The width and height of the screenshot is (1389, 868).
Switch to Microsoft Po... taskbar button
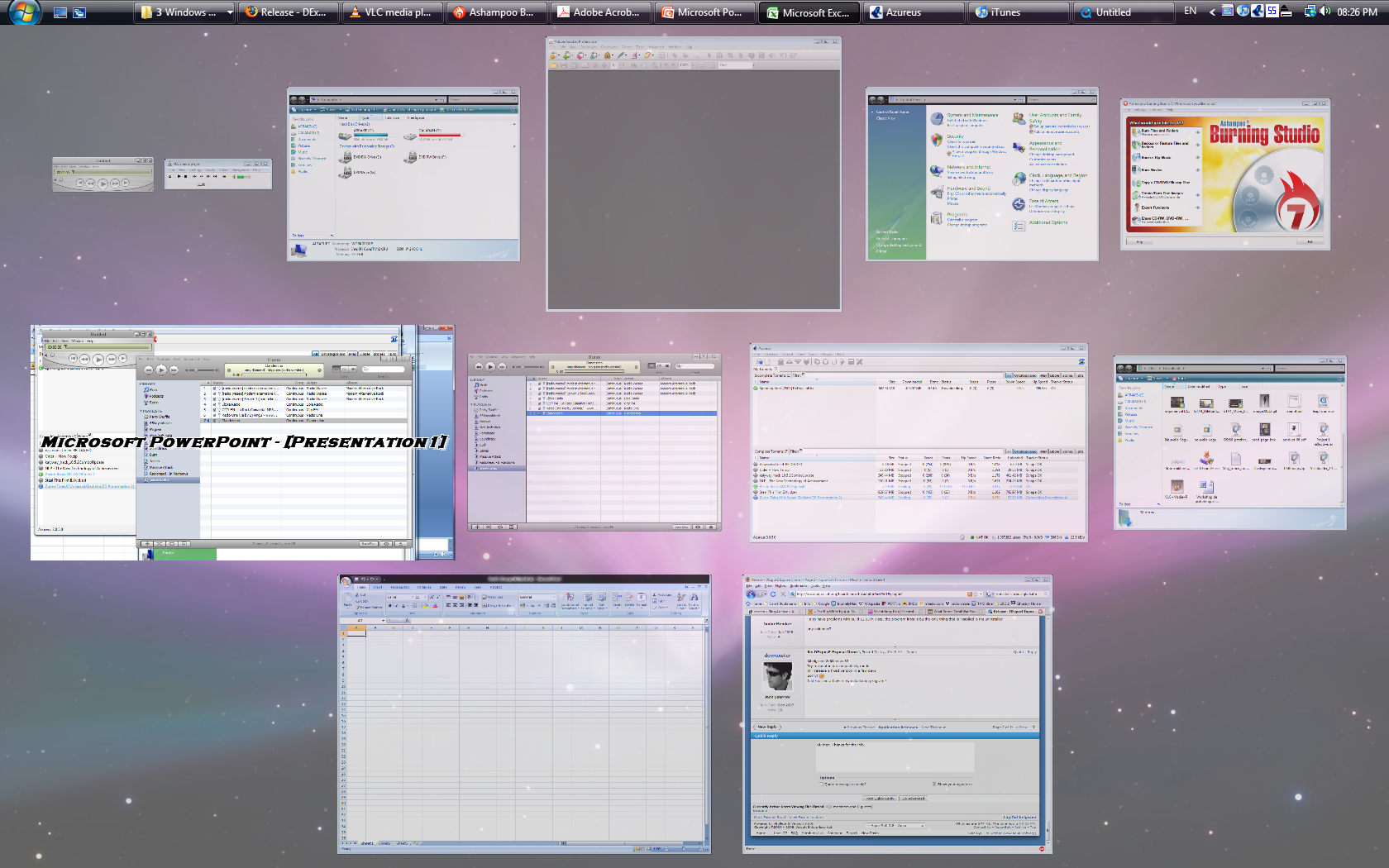click(x=704, y=12)
